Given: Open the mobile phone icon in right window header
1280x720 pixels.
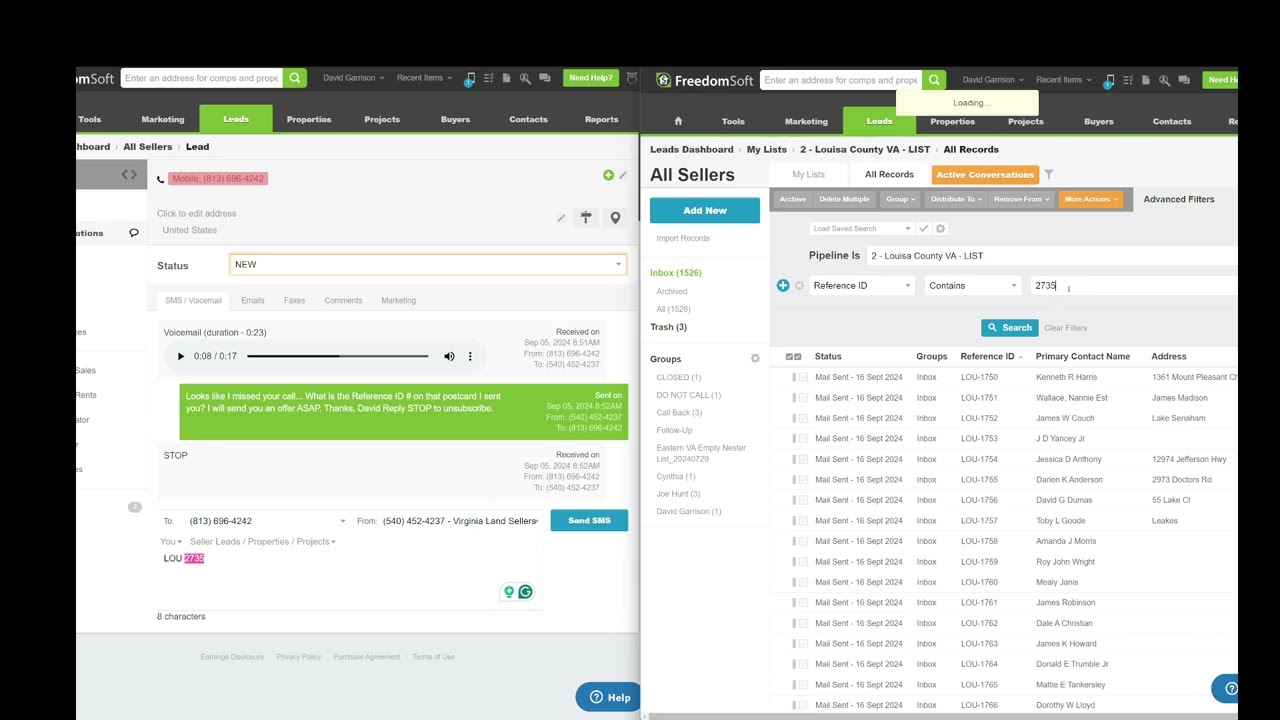Looking at the screenshot, I should [x=1109, y=81].
